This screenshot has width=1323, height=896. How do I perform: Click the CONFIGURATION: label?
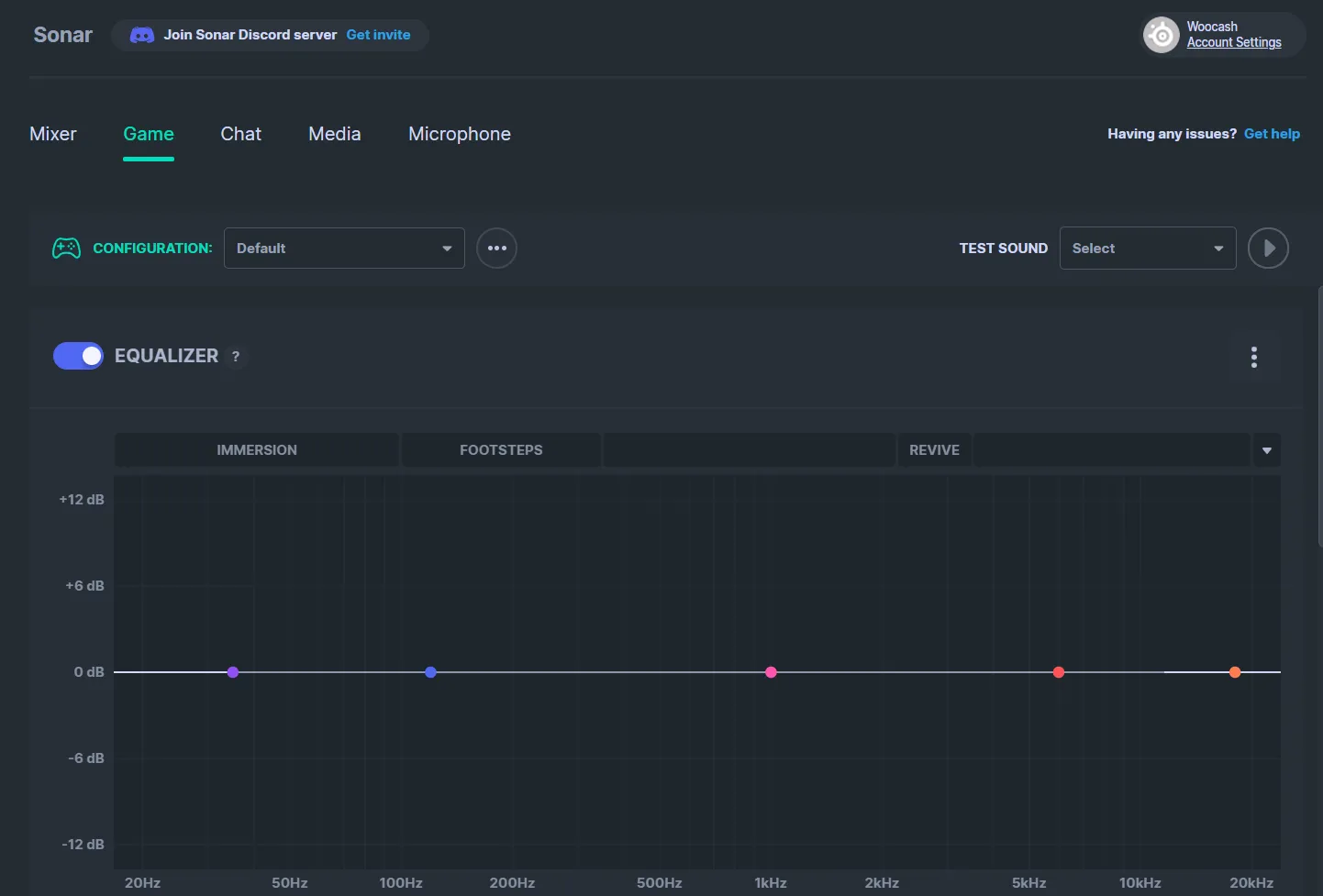click(x=152, y=249)
